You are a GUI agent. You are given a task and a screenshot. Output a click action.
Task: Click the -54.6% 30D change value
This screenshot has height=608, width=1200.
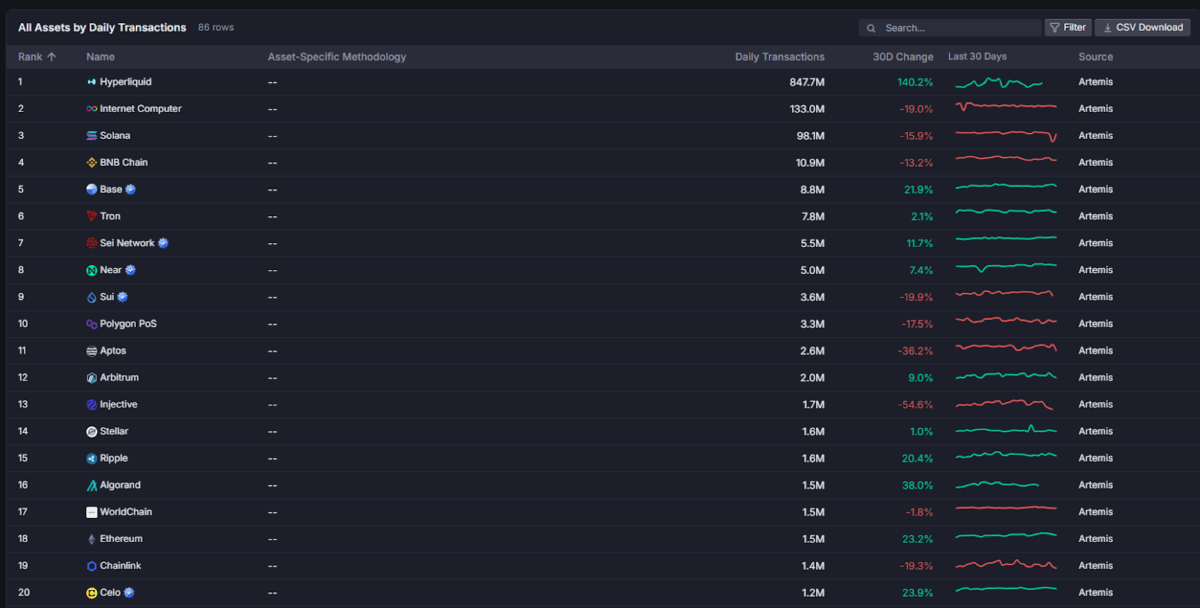click(916, 405)
